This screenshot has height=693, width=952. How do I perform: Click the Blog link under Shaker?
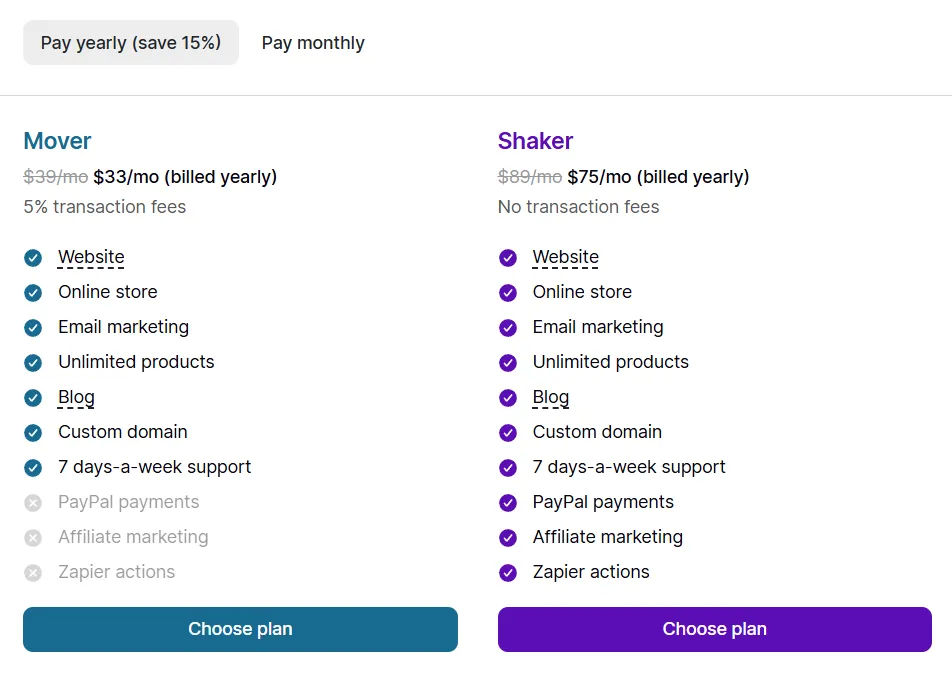tap(550, 397)
